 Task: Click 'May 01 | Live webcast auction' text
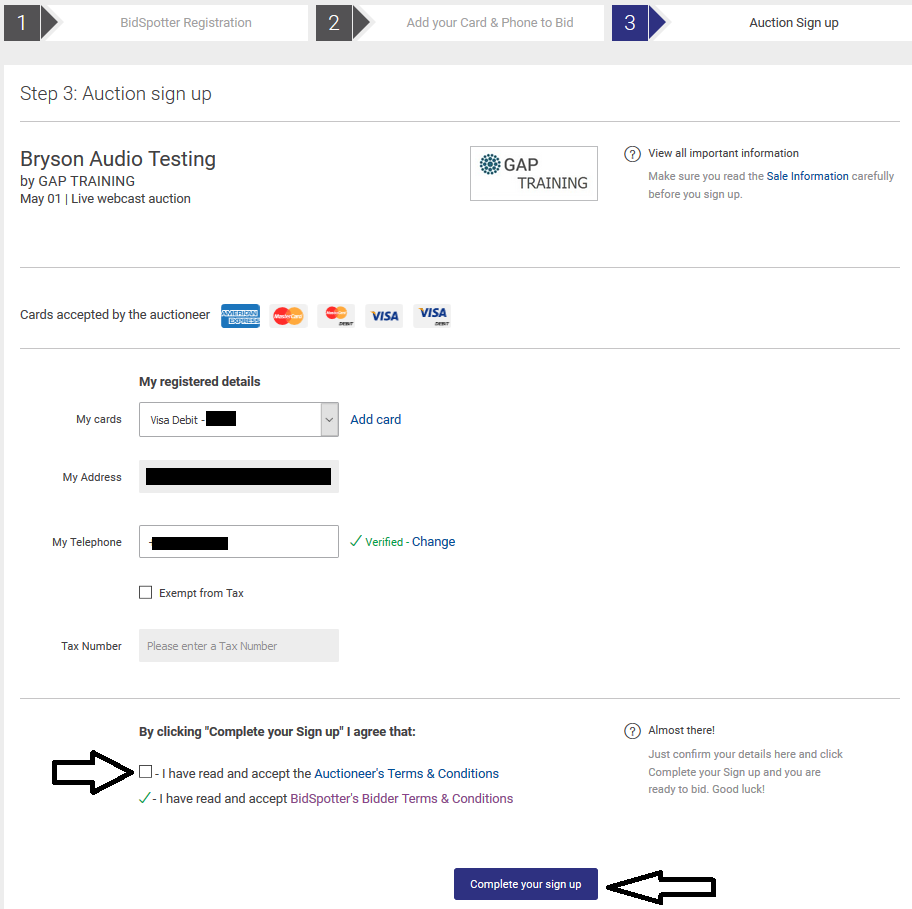105,199
